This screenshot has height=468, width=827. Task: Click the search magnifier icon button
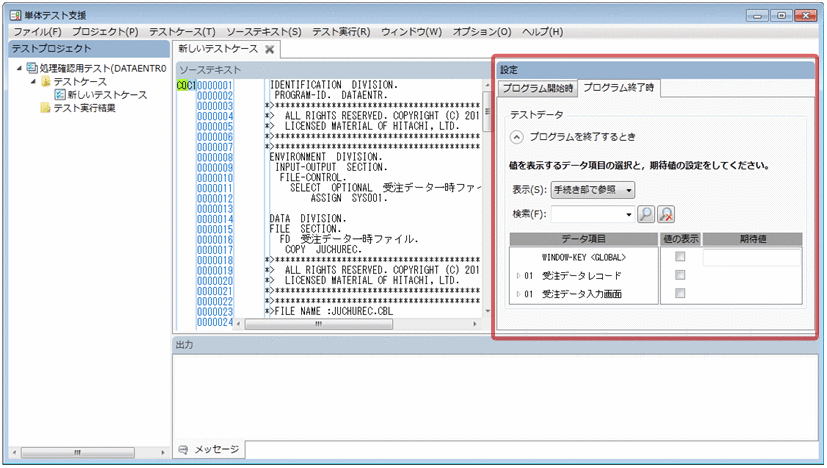click(646, 214)
